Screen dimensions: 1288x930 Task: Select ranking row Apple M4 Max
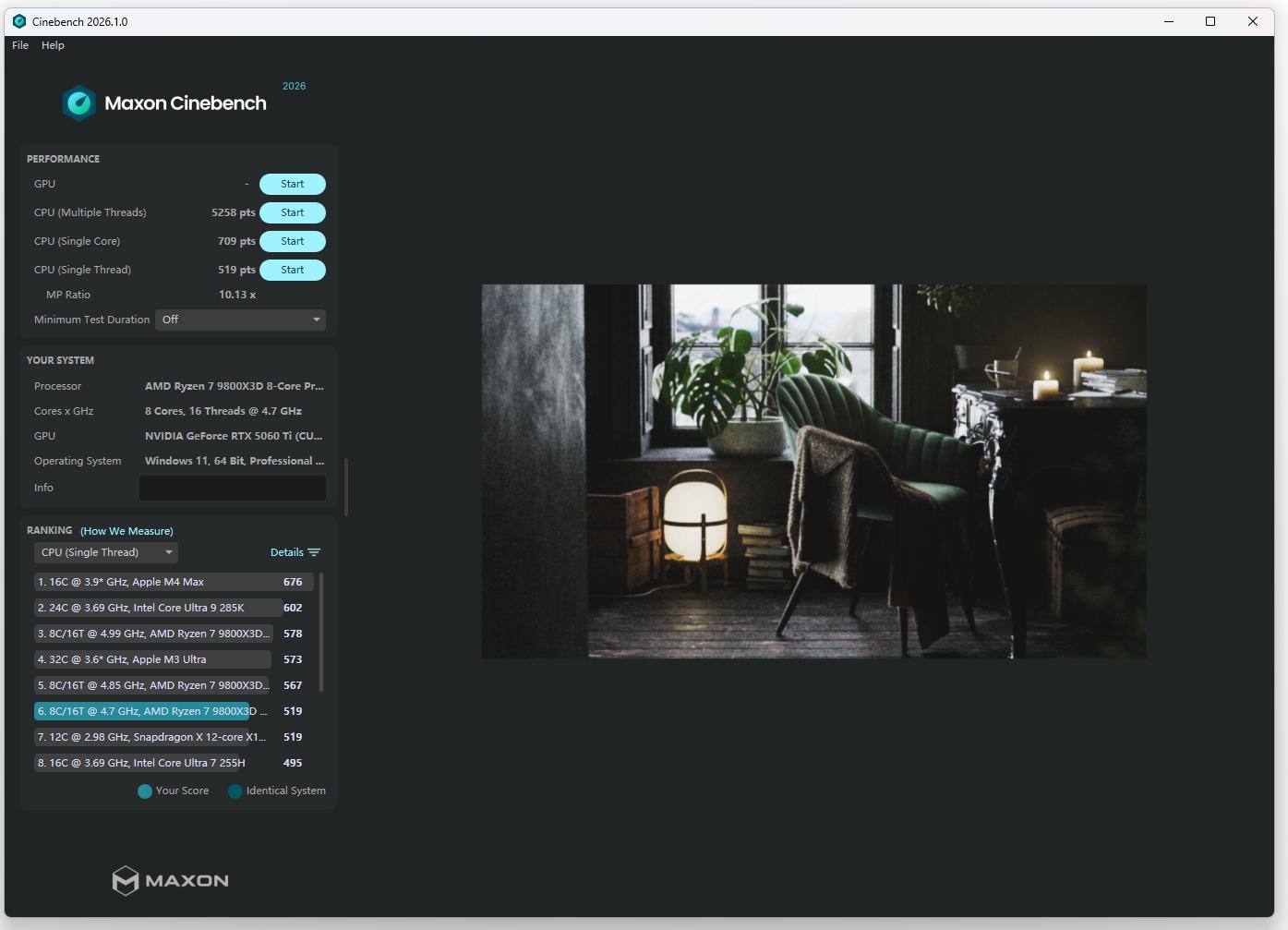[x=174, y=582]
